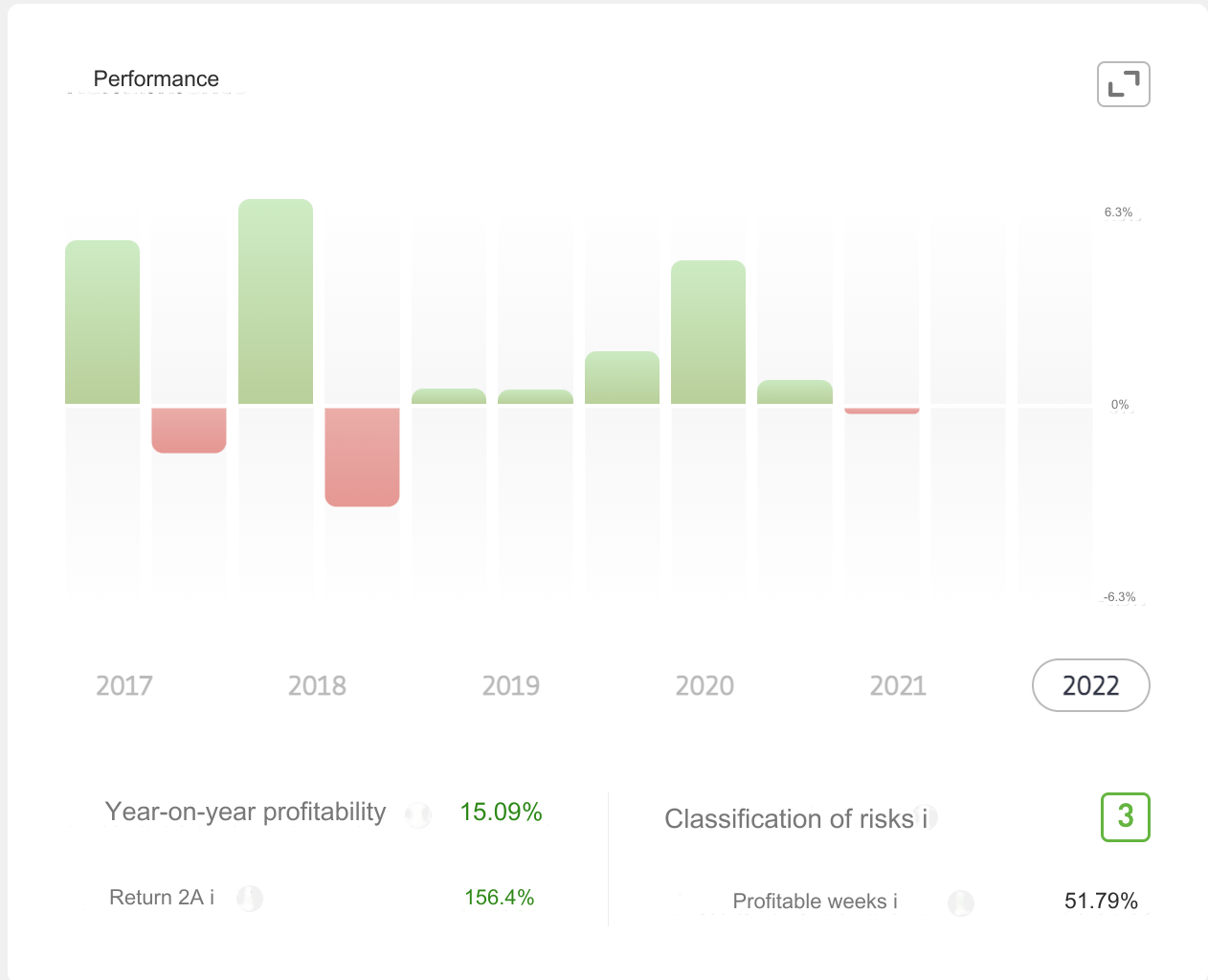Click the 15.09% profitability value

[x=501, y=813]
